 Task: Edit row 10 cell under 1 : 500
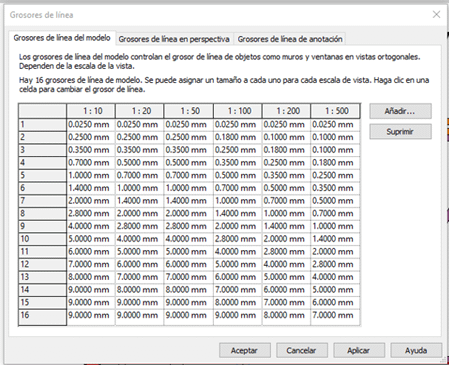click(335, 239)
